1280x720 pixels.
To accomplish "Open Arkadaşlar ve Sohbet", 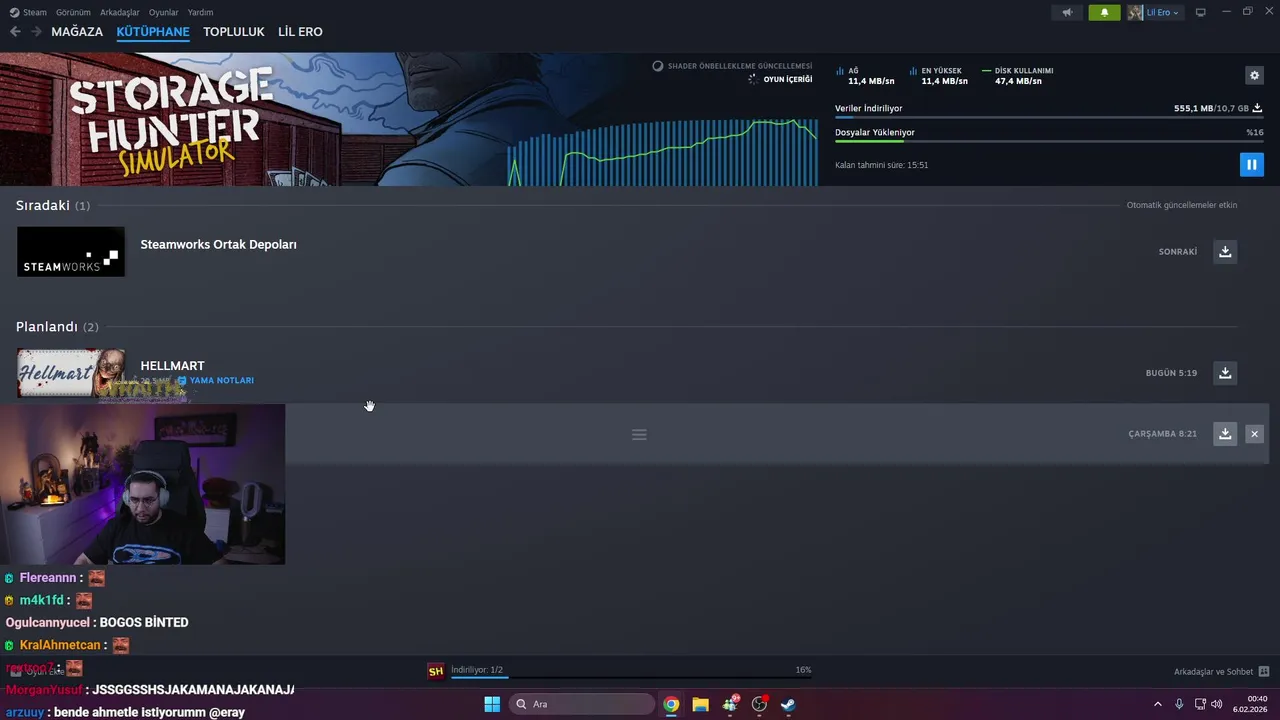I will click(x=1221, y=672).
